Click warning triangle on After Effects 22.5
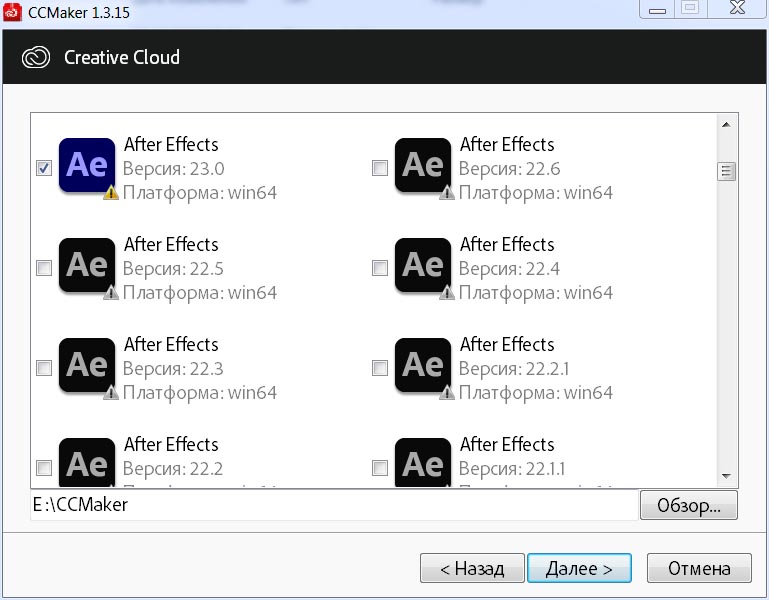This screenshot has width=769, height=600. pyautogui.click(x=111, y=293)
